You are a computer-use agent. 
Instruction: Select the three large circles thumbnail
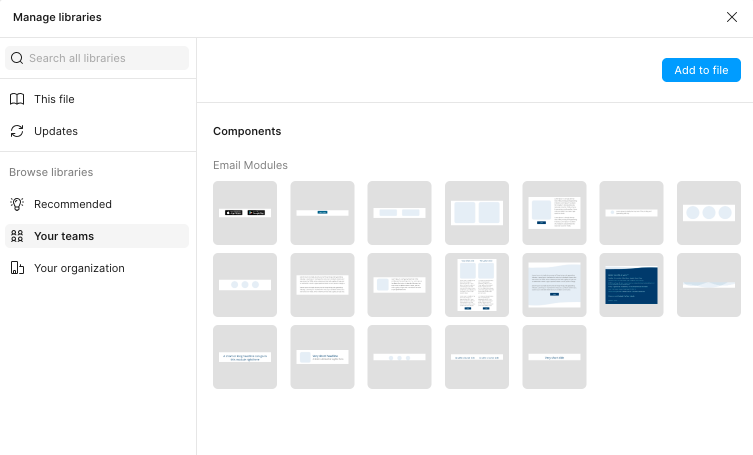click(x=709, y=213)
